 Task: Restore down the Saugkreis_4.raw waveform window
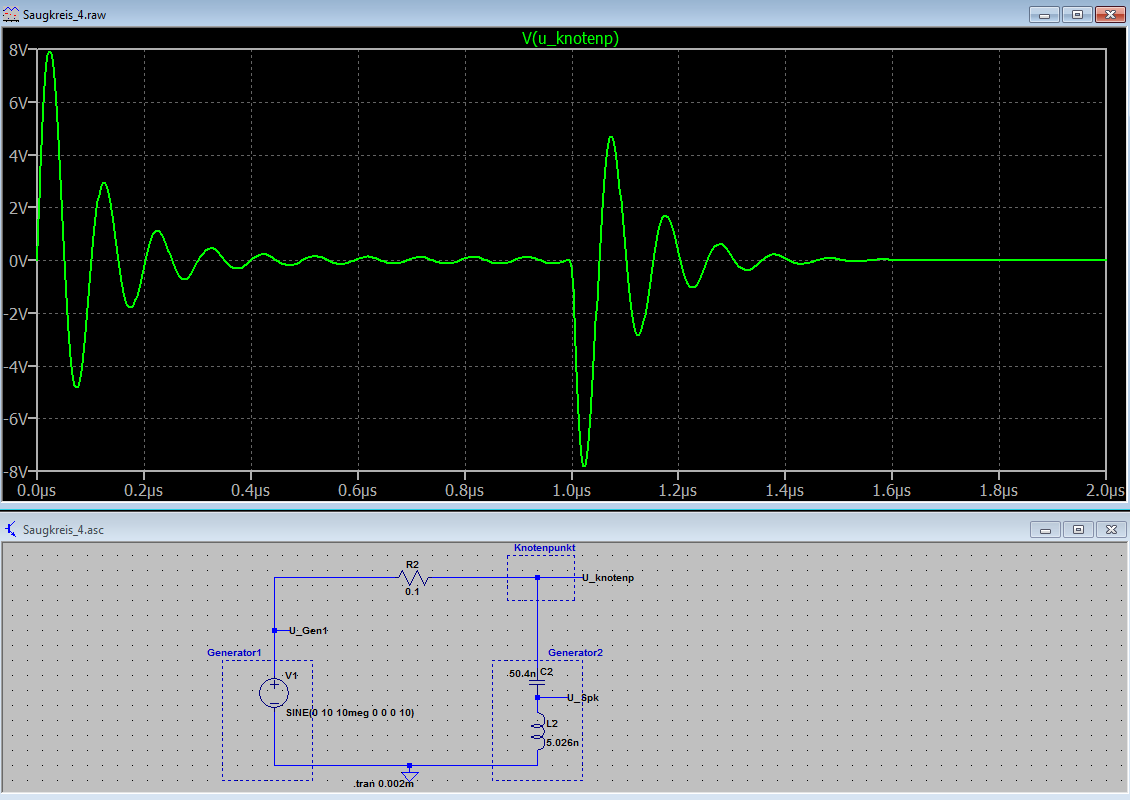1078,14
